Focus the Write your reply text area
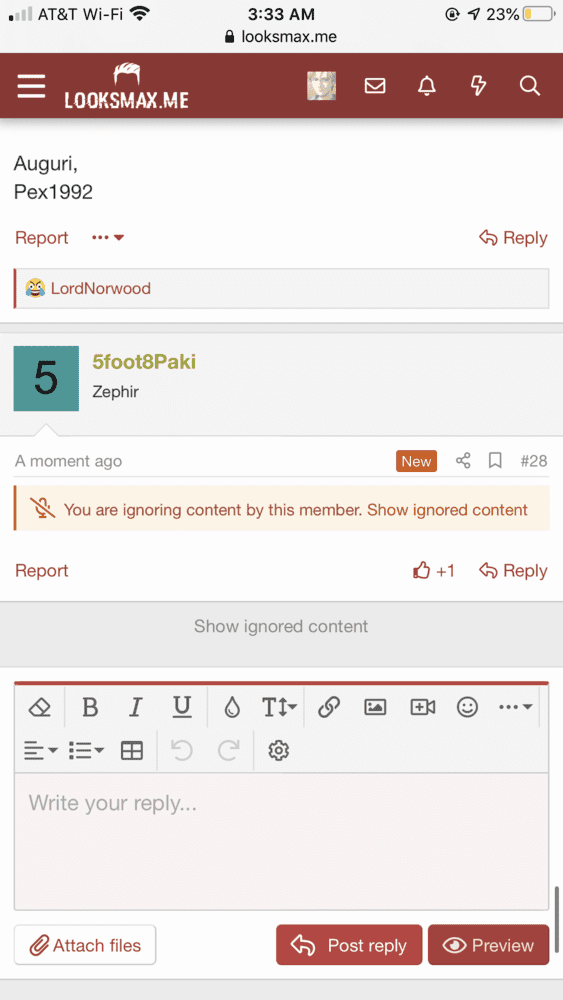This screenshot has height=1000, width=563. (x=281, y=841)
